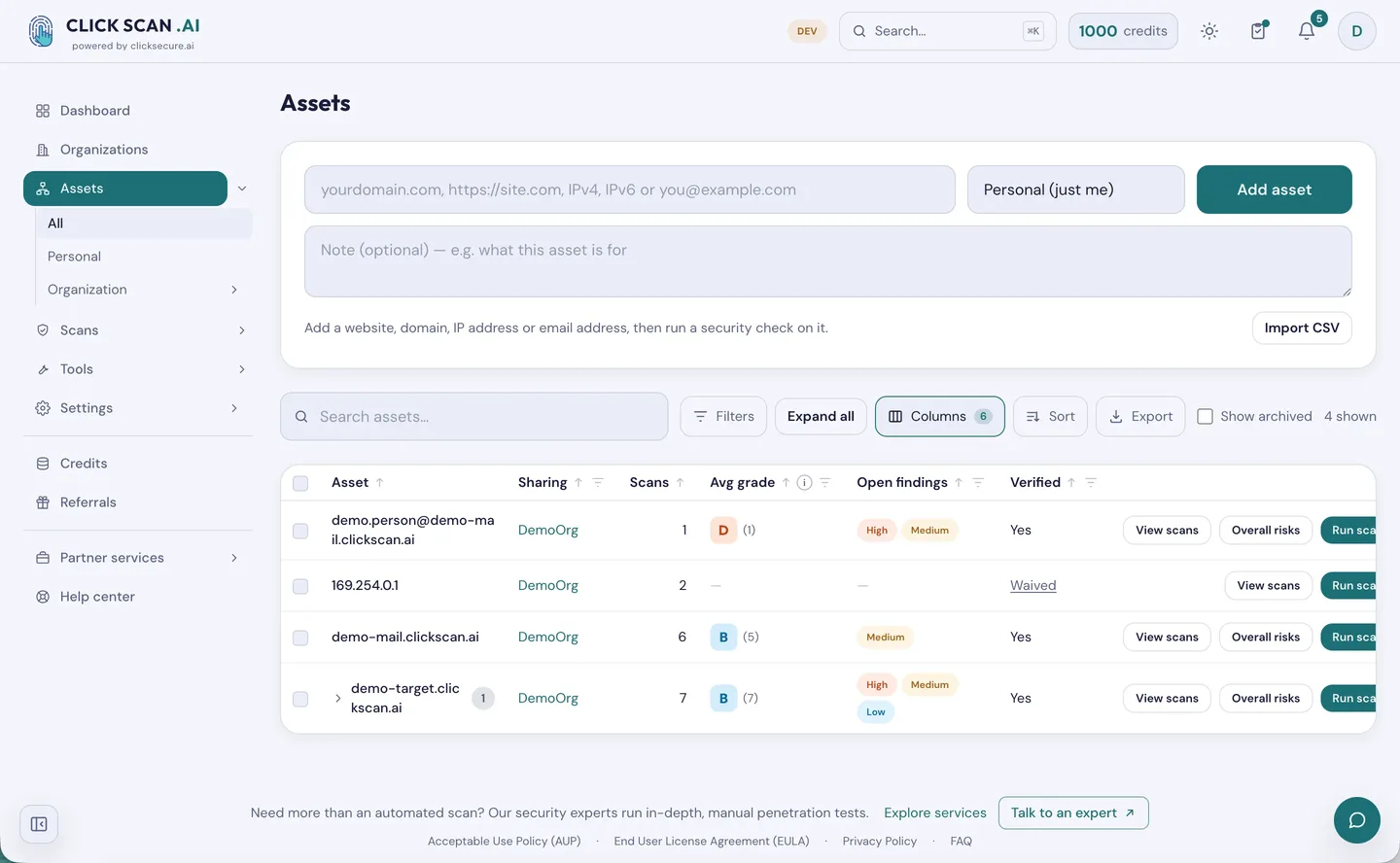This screenshot has width=1400, height=863.
Task: Click the info icon next to Avg grade
Action: click(804, 483)
